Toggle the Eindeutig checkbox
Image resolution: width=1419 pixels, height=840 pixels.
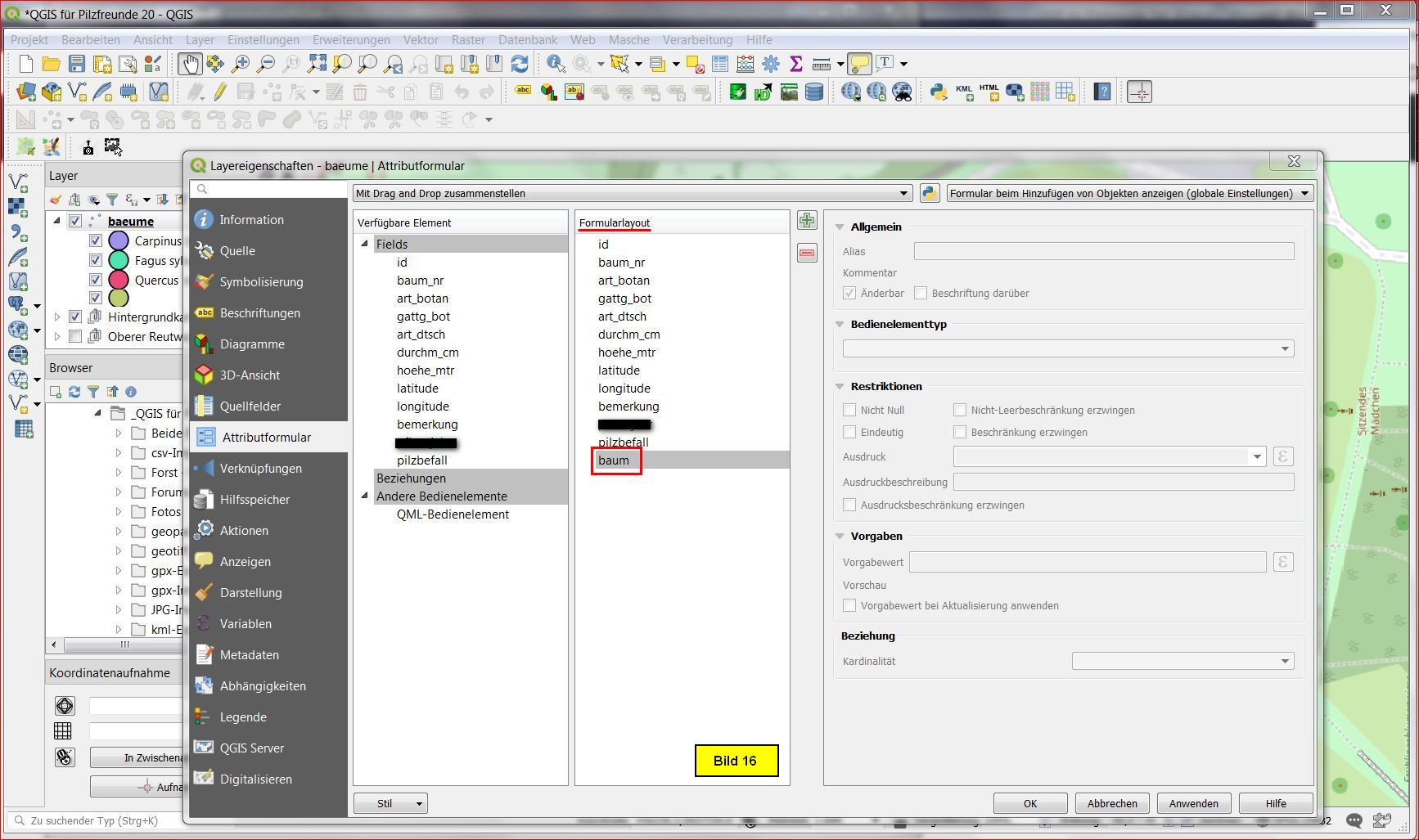click(x=849, y=433)
